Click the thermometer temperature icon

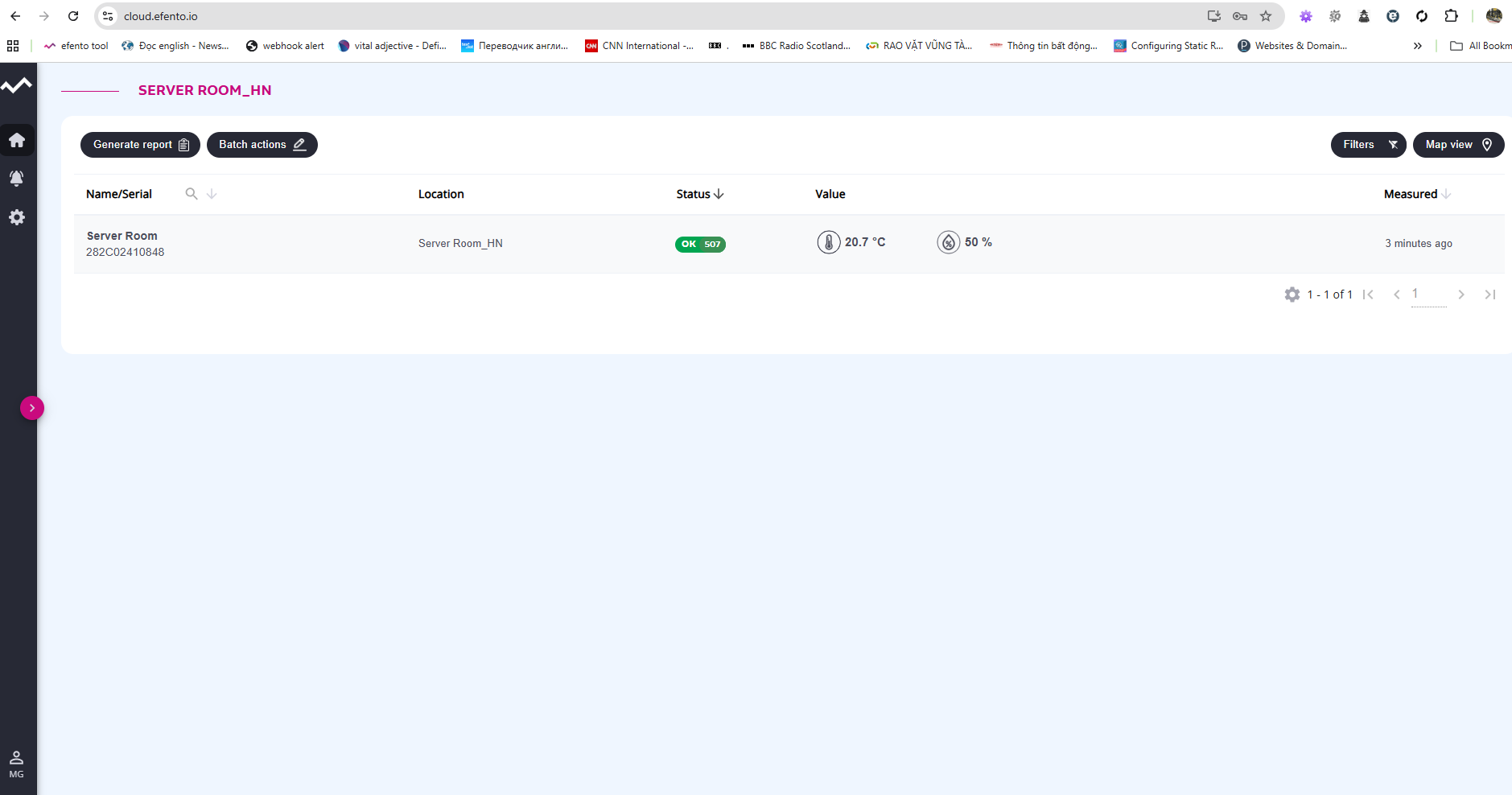pyautogui.click(x=829, y=242)
